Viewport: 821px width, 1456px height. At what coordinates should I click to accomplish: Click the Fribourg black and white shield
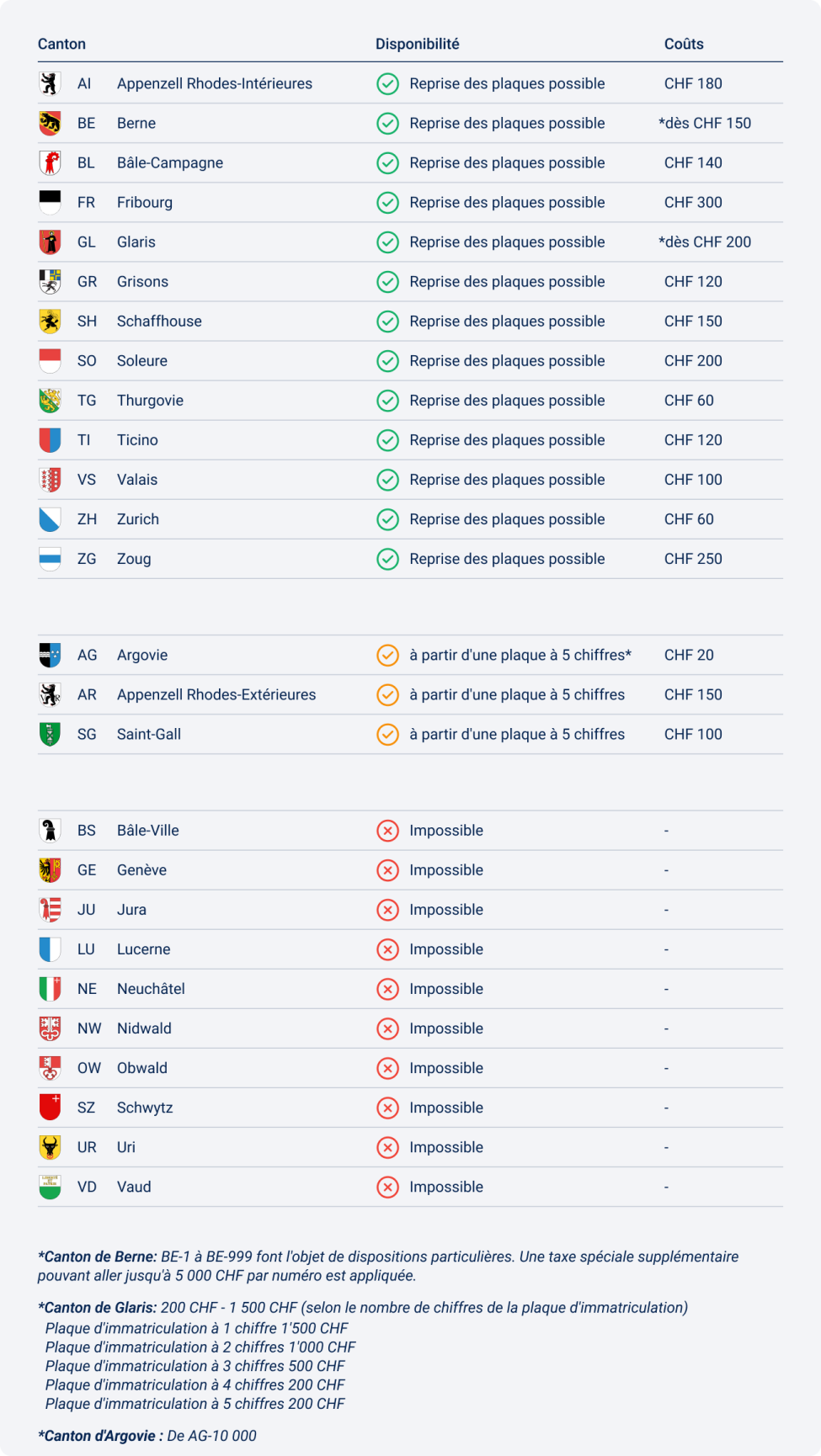[50, 203]
